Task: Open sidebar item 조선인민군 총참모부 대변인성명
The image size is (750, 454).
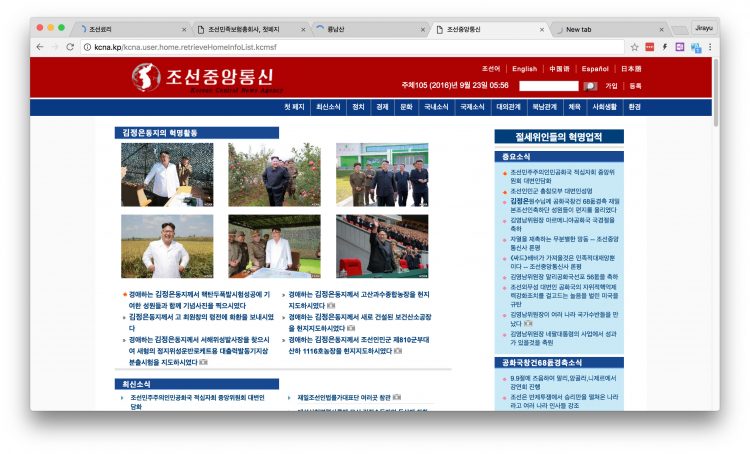Action: coord(551,191)
